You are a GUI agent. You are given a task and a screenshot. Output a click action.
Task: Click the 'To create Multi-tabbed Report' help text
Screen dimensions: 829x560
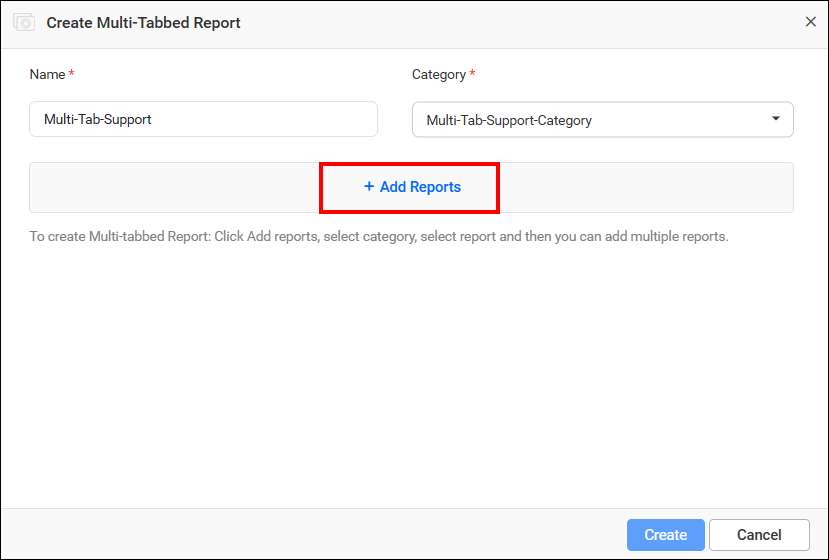point(379,236)
